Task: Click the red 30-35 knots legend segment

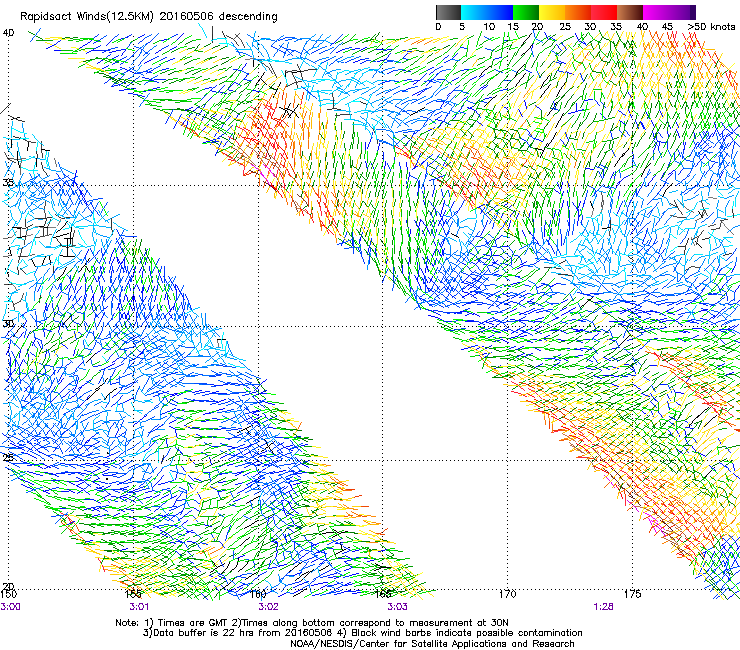Action: click(604, 12)
